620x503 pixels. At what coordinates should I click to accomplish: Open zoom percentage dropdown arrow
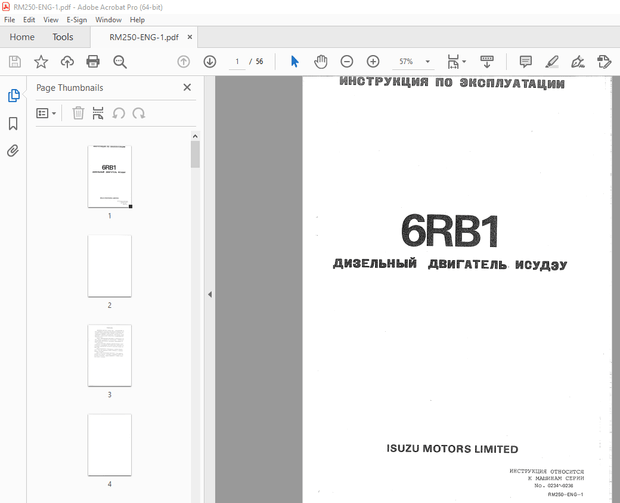[427, 62]
